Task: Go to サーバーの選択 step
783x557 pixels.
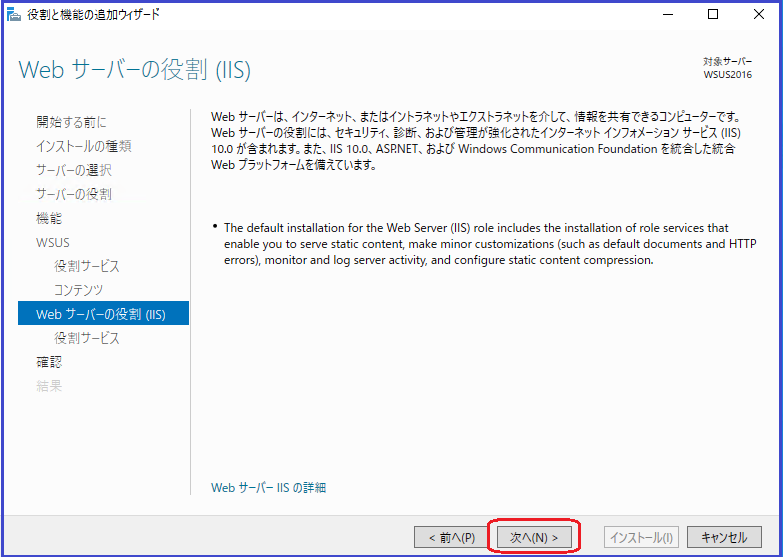Action: [x=74, y=170]
